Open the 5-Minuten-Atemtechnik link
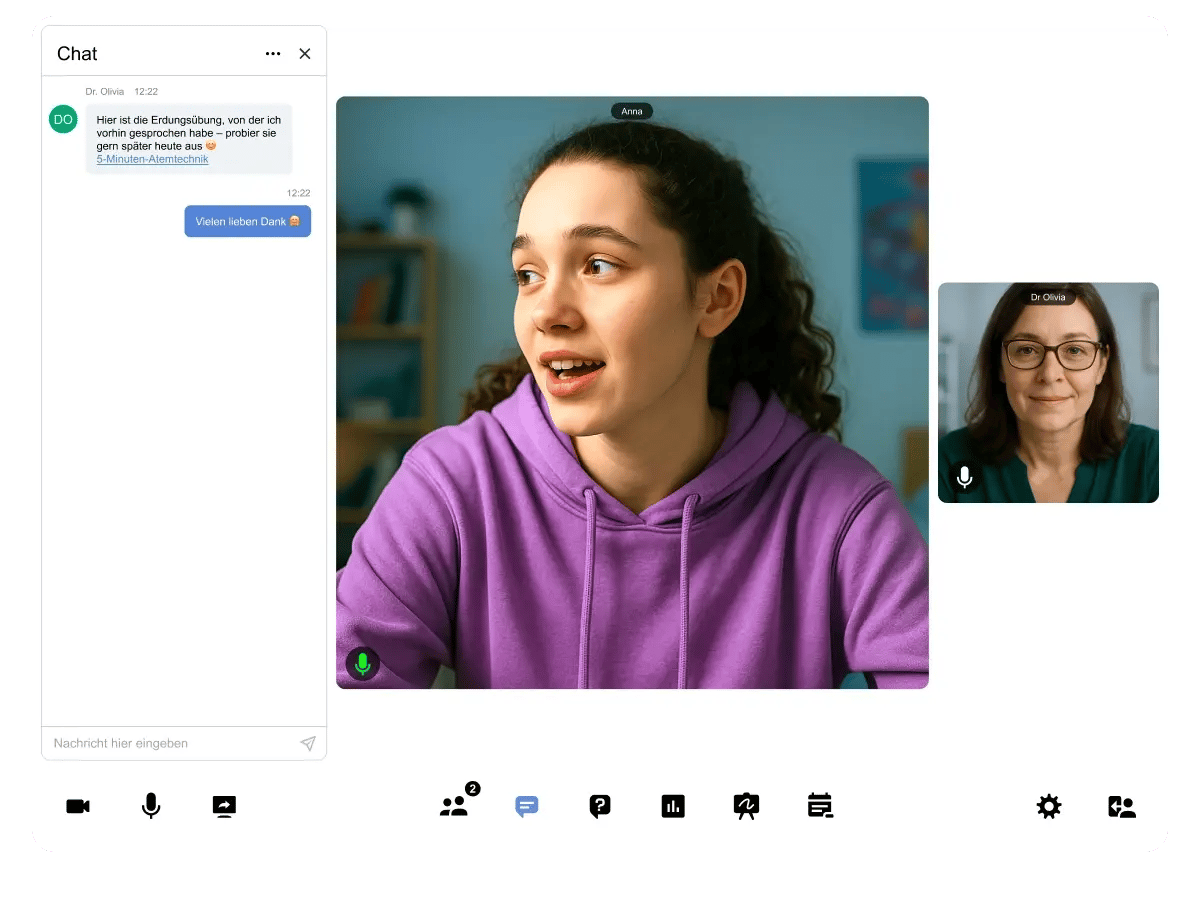1200x900 pixels. [152, 159]
